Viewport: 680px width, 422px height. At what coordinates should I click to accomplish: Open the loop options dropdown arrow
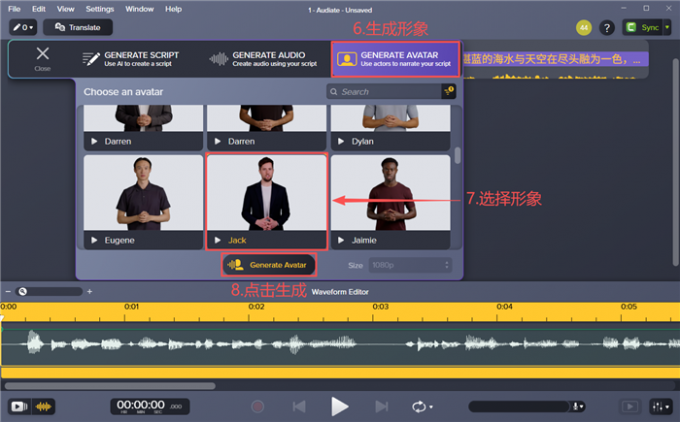coord(431,407)
